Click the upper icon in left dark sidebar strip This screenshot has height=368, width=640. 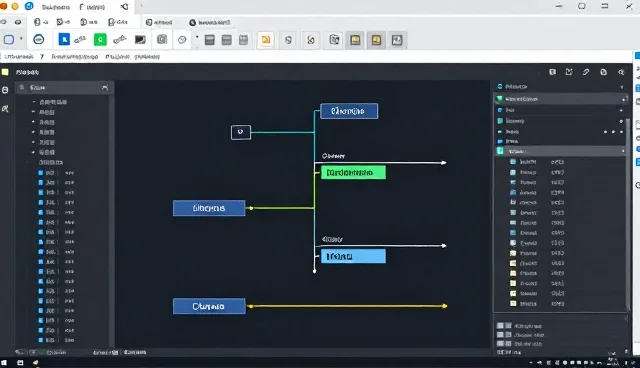coord(5,90)
